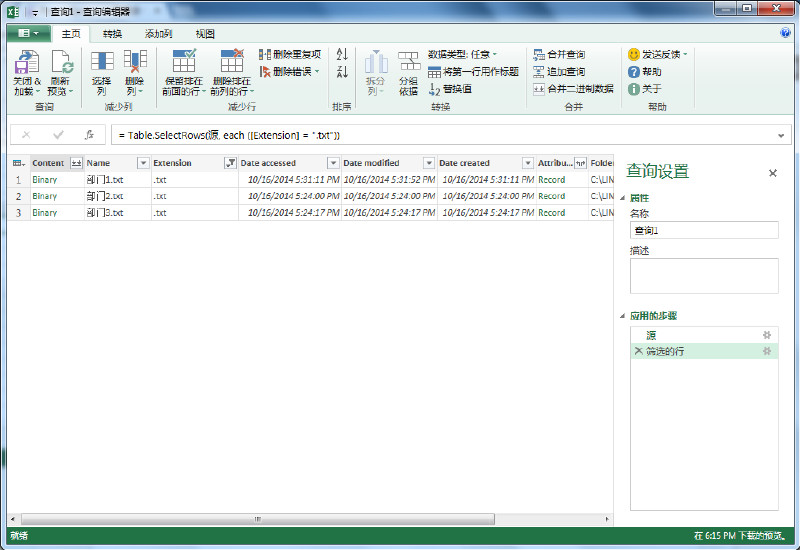Click Record link in row 2
800x550 pixels.
552,196
